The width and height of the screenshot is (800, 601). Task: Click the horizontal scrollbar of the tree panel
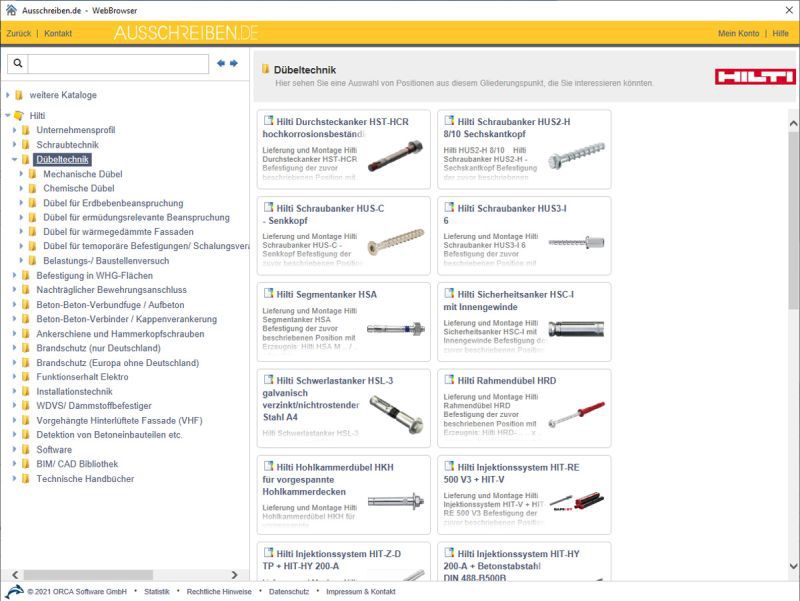(88, 574)
